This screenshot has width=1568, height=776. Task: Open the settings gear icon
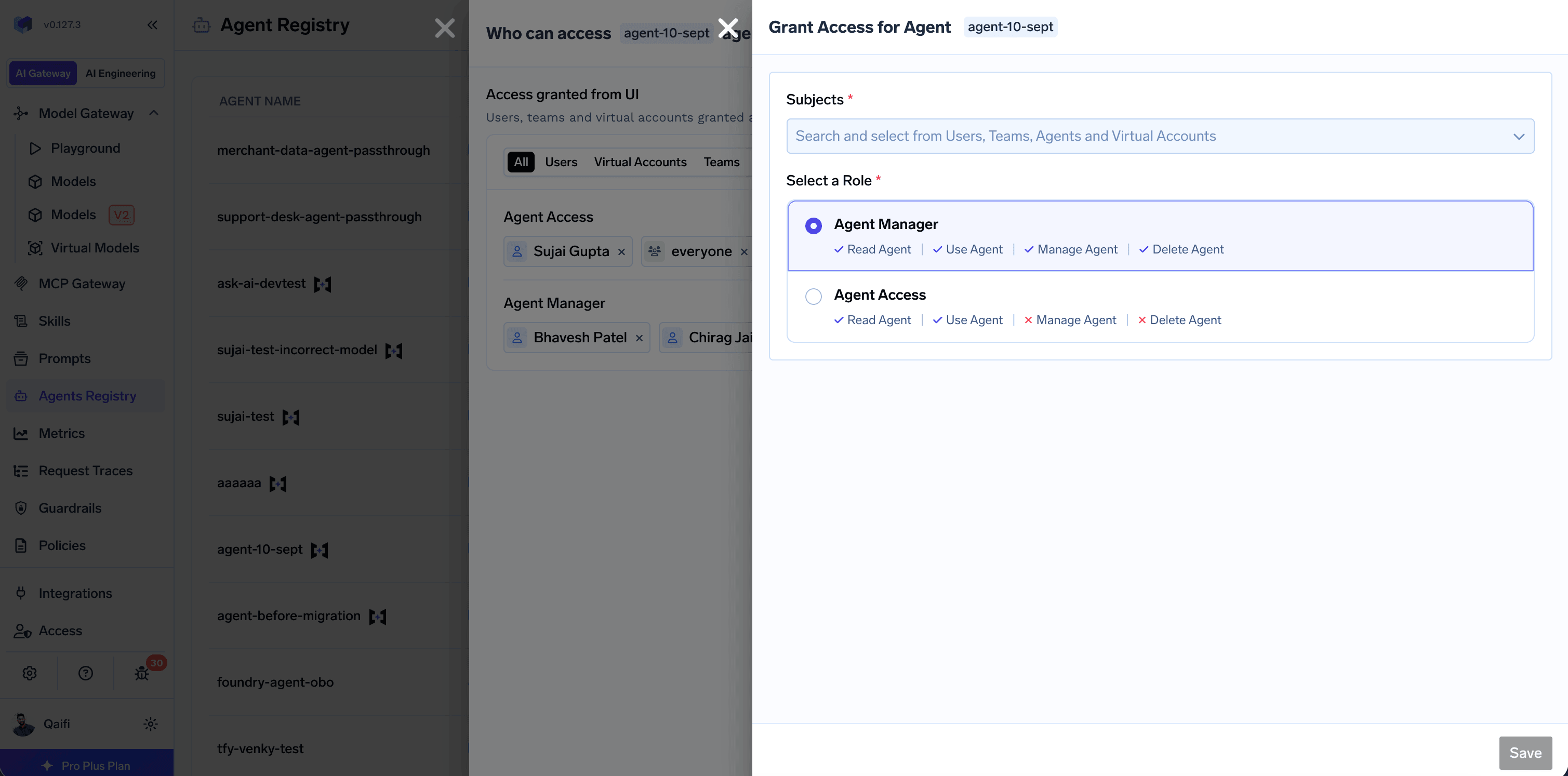click(30, 673)
